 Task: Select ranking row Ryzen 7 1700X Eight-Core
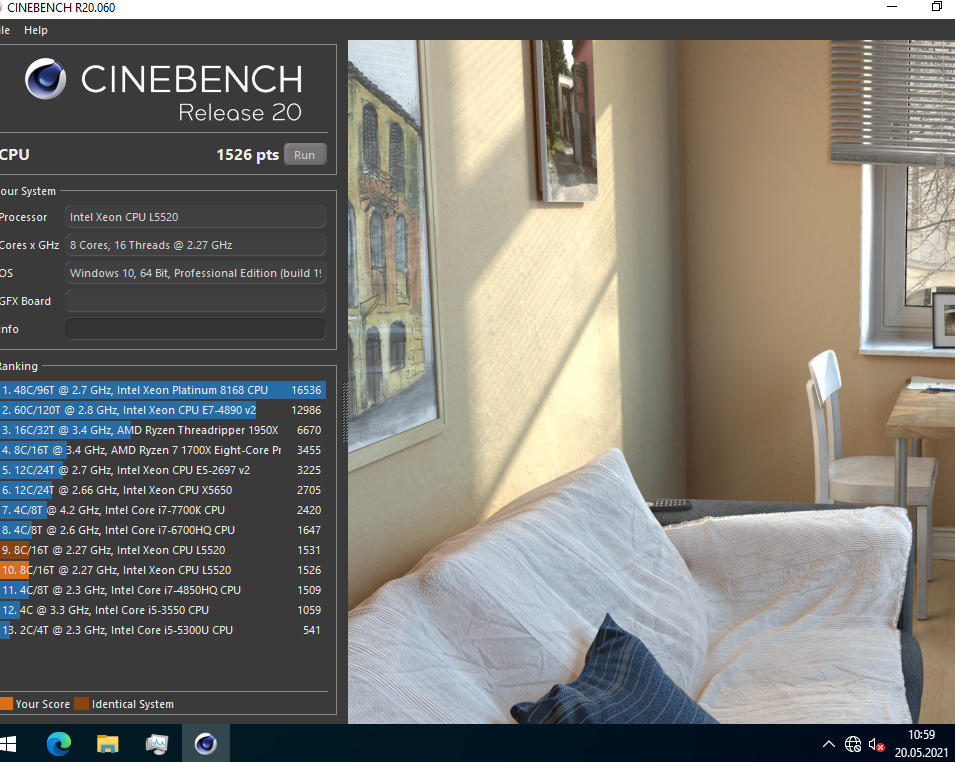(x=163, y=450)
